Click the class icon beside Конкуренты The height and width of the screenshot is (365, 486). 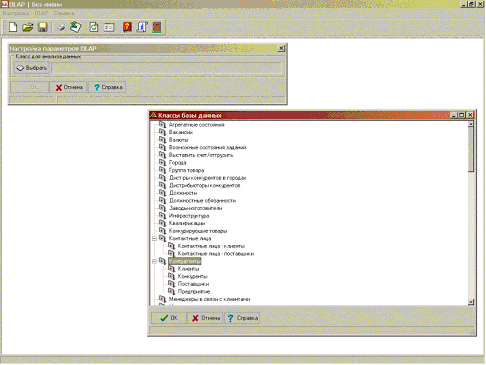[x=171, y=276]
